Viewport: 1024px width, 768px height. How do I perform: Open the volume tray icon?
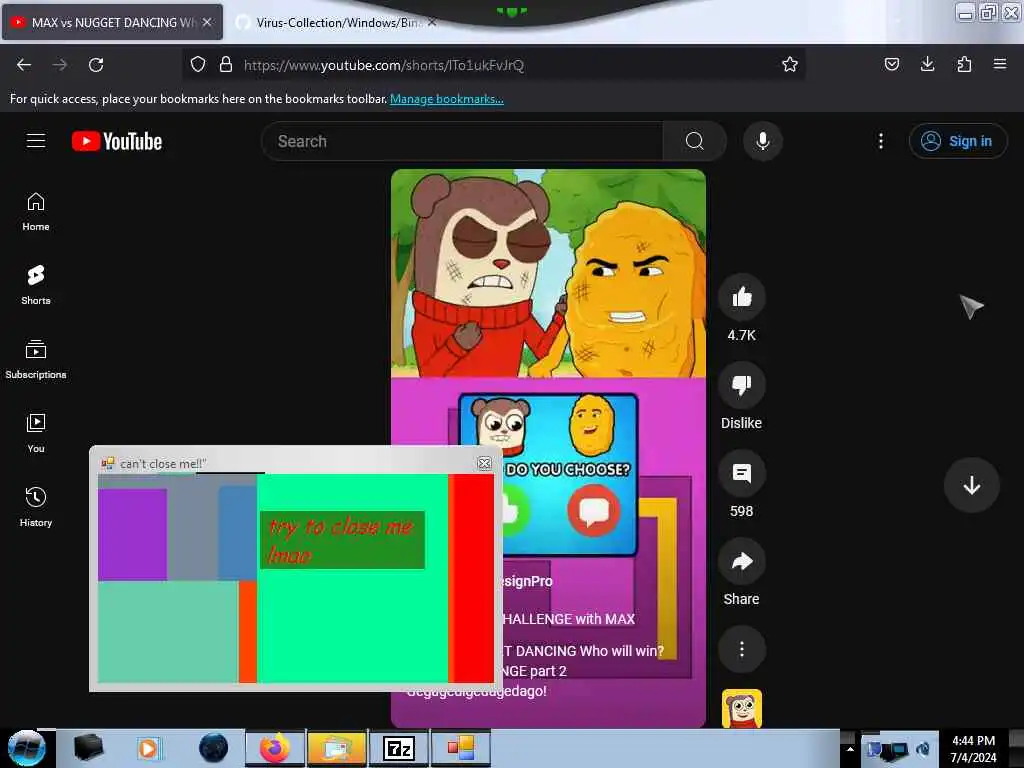coord(923,750)
